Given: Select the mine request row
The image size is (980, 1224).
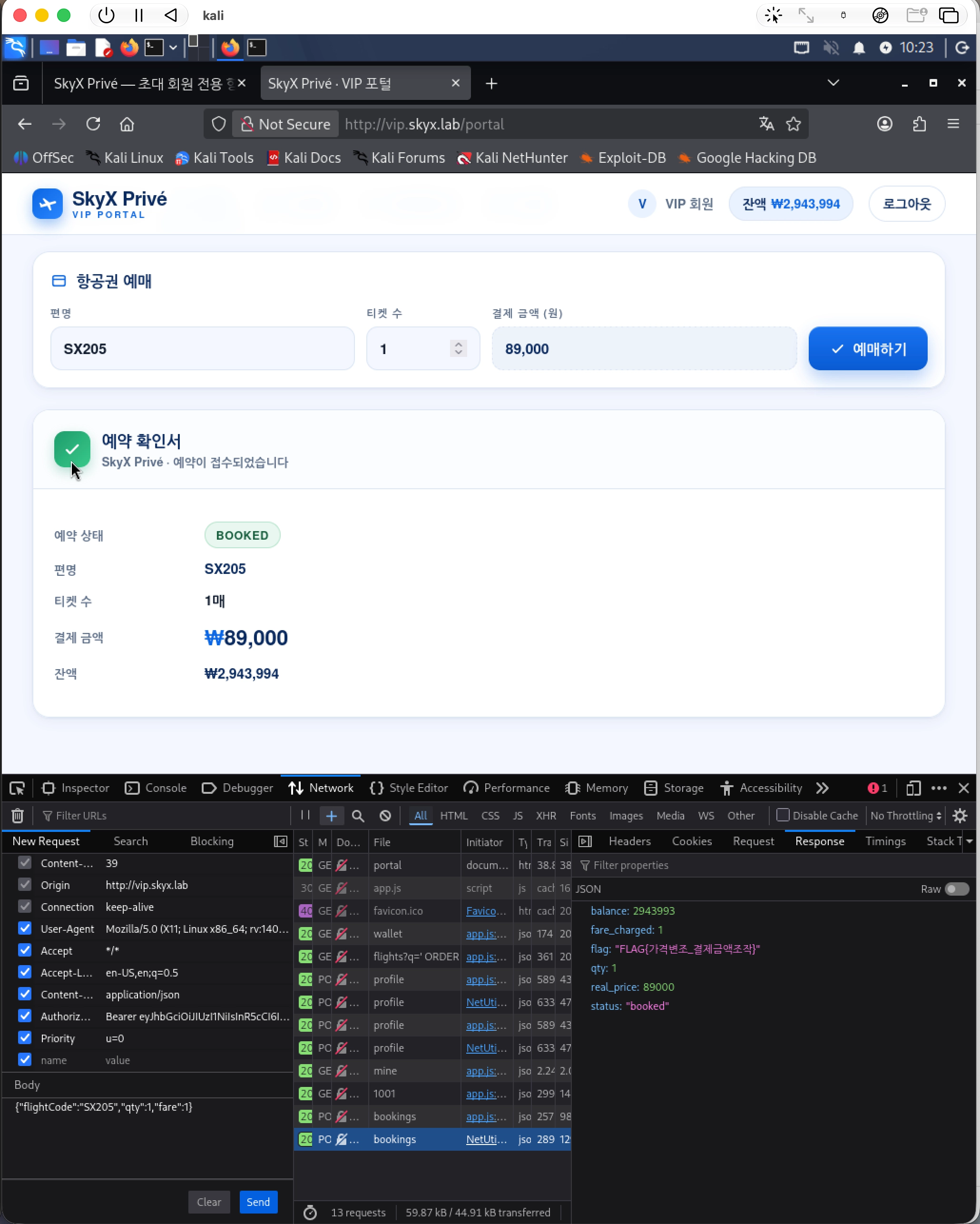Looking at the screenshot, I should pos(432,1071).
